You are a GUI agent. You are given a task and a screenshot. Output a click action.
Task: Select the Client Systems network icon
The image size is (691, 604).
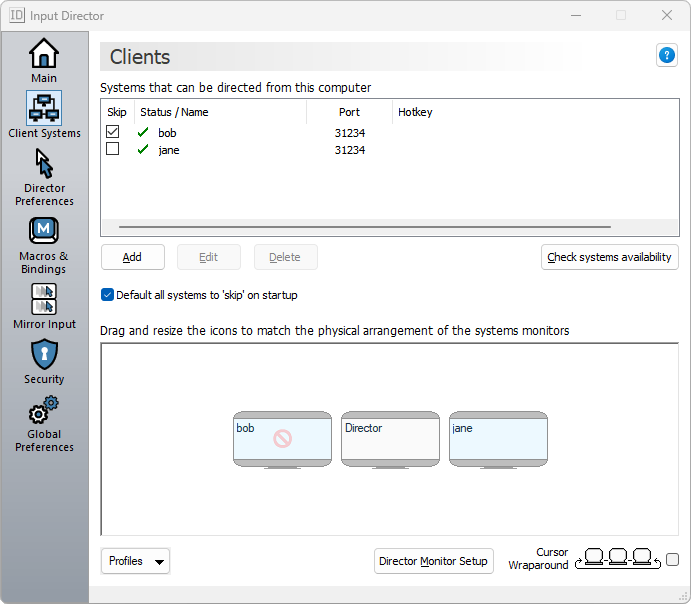[44, 108]
